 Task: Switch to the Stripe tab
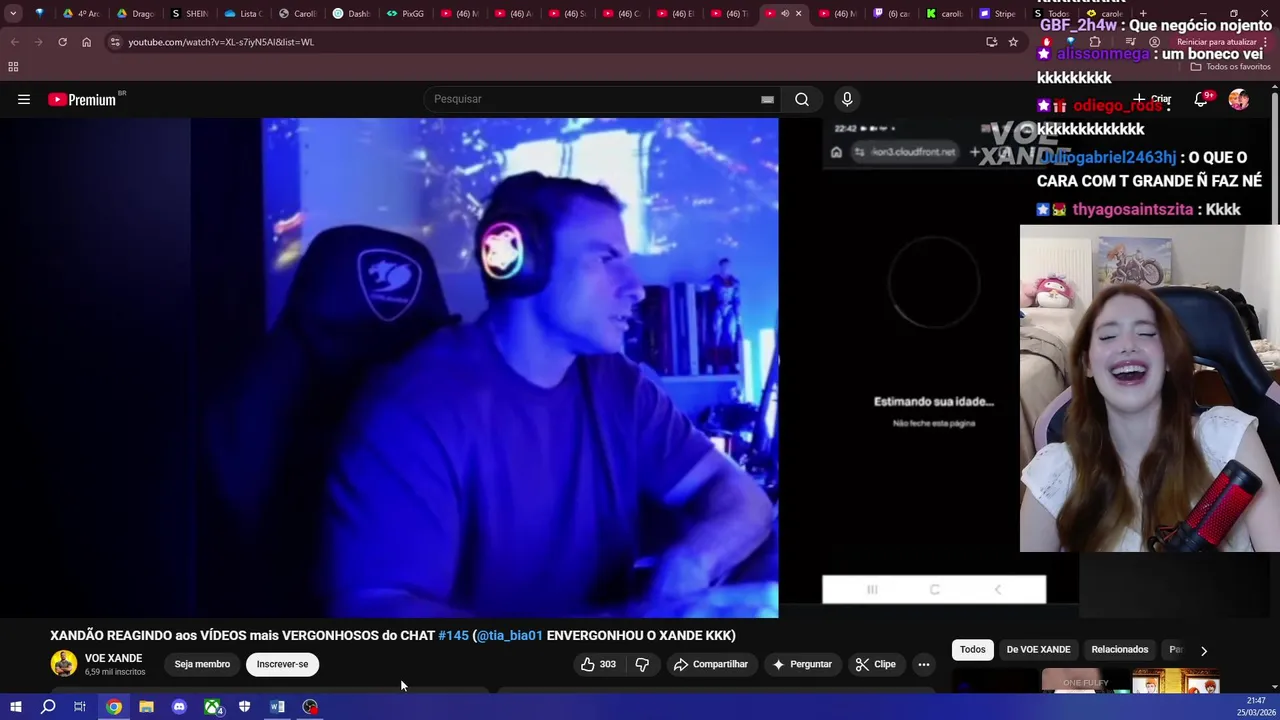pos(998,14)
